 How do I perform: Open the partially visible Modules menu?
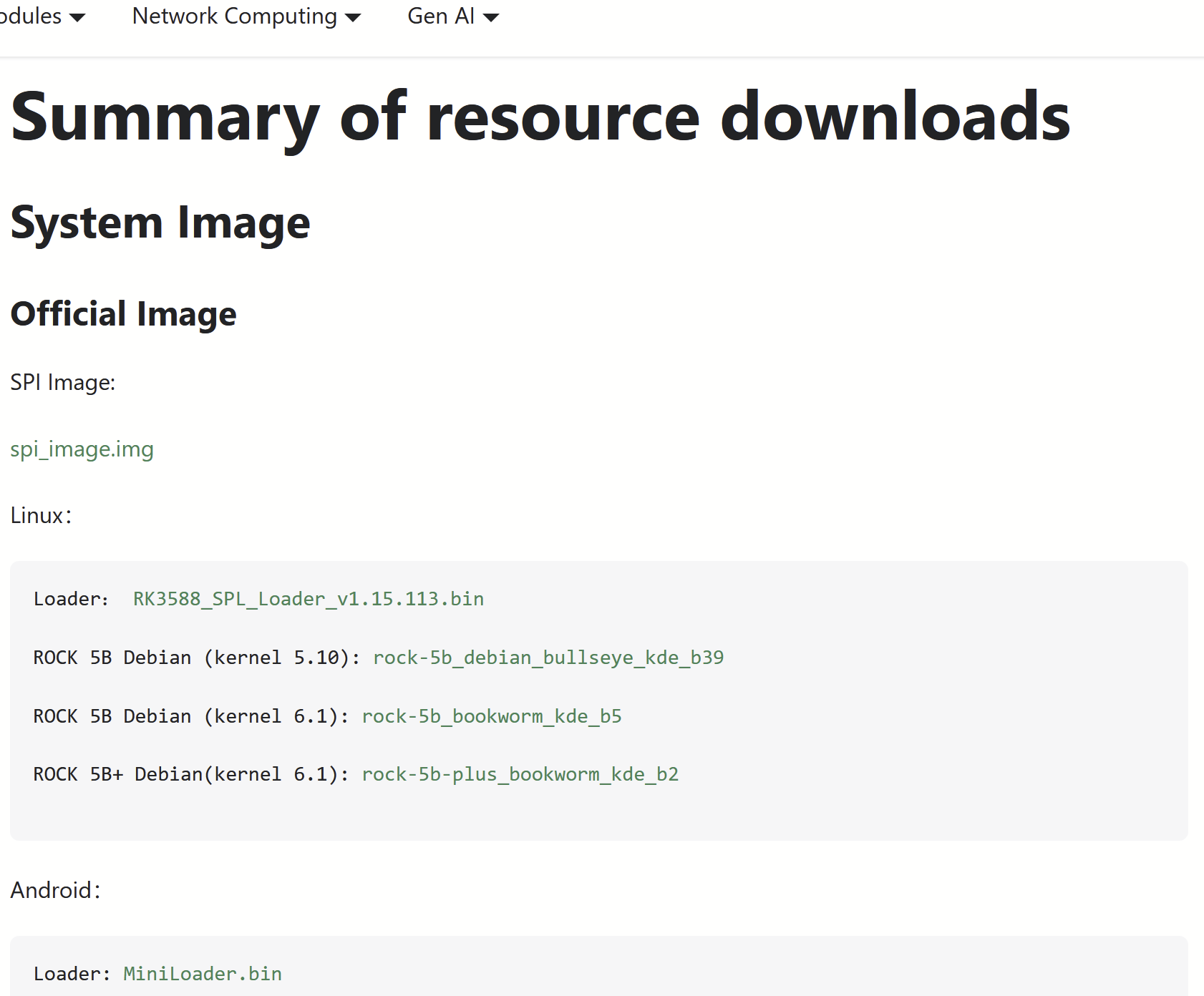pyautogui.click(x=42, y=16)
